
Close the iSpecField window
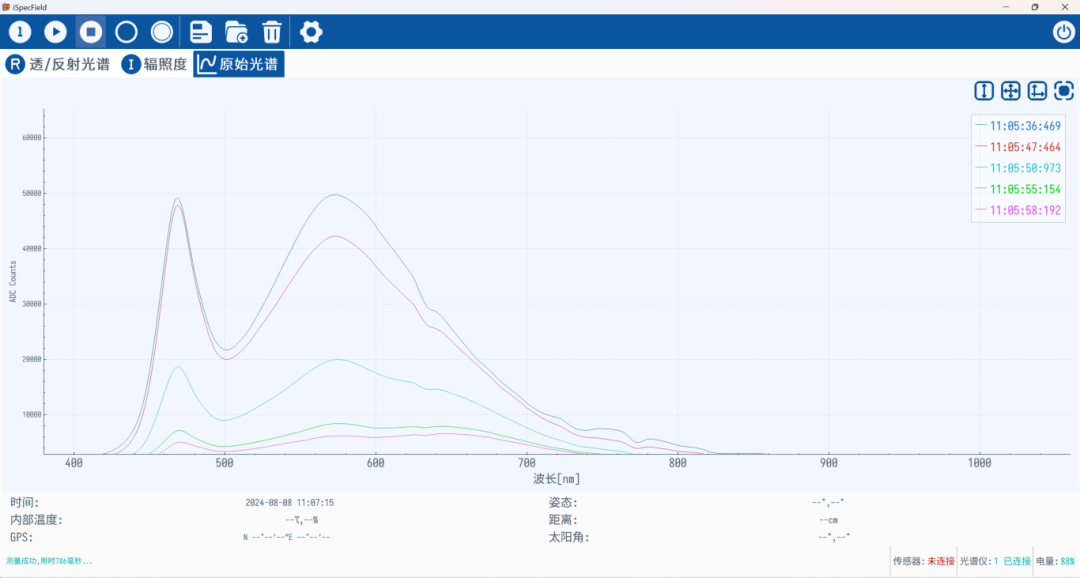click(x=1064, y=7)
